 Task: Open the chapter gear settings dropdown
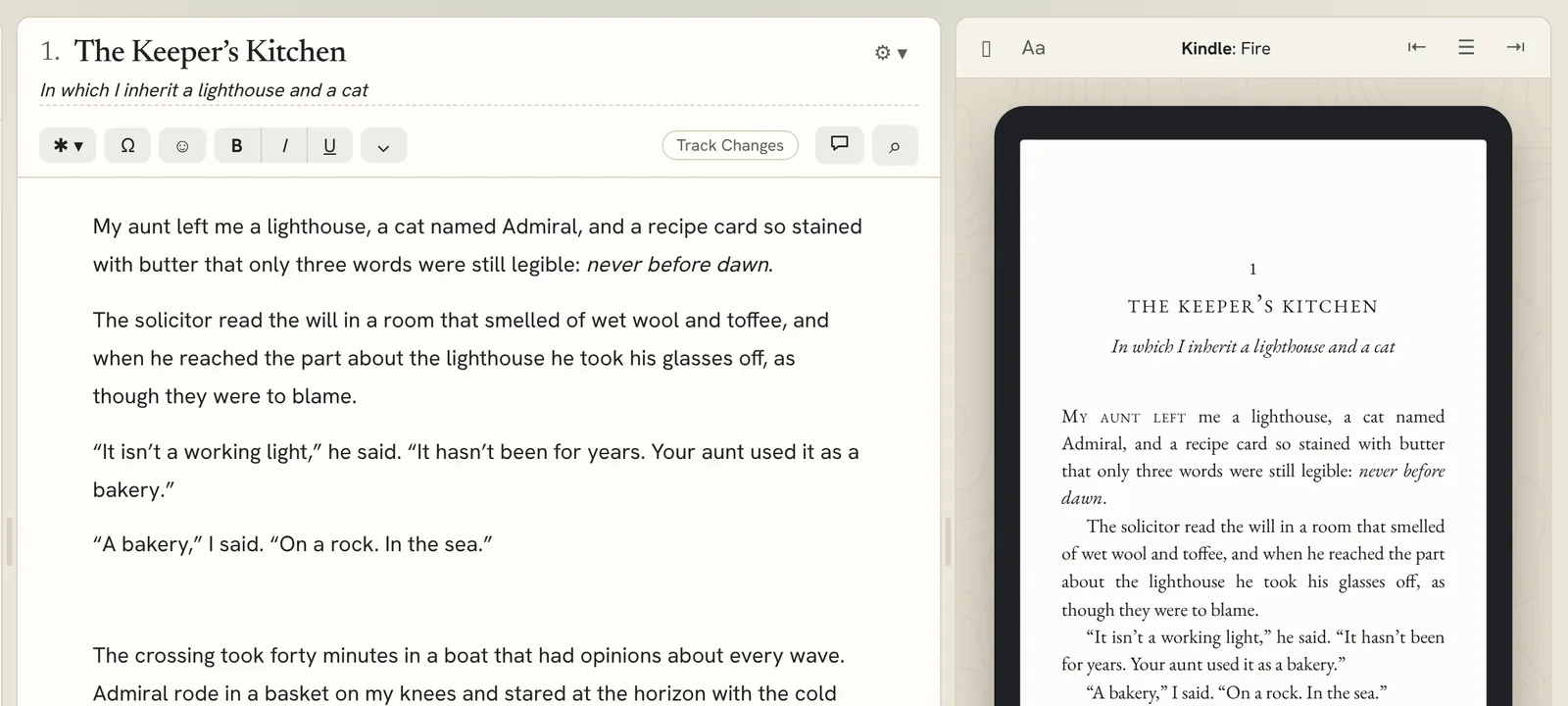click(891, 52)
